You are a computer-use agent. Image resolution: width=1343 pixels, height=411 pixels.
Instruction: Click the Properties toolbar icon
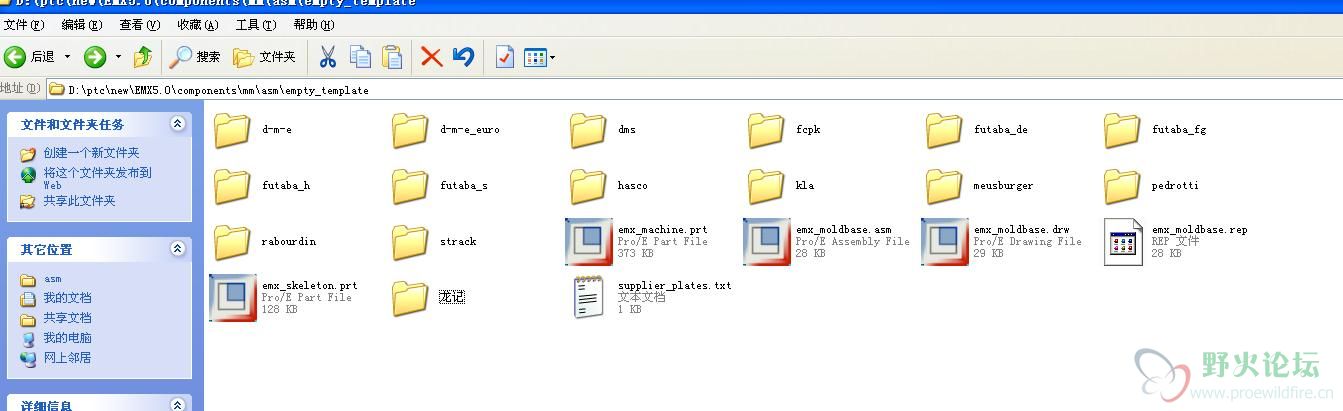pos(505,57)
